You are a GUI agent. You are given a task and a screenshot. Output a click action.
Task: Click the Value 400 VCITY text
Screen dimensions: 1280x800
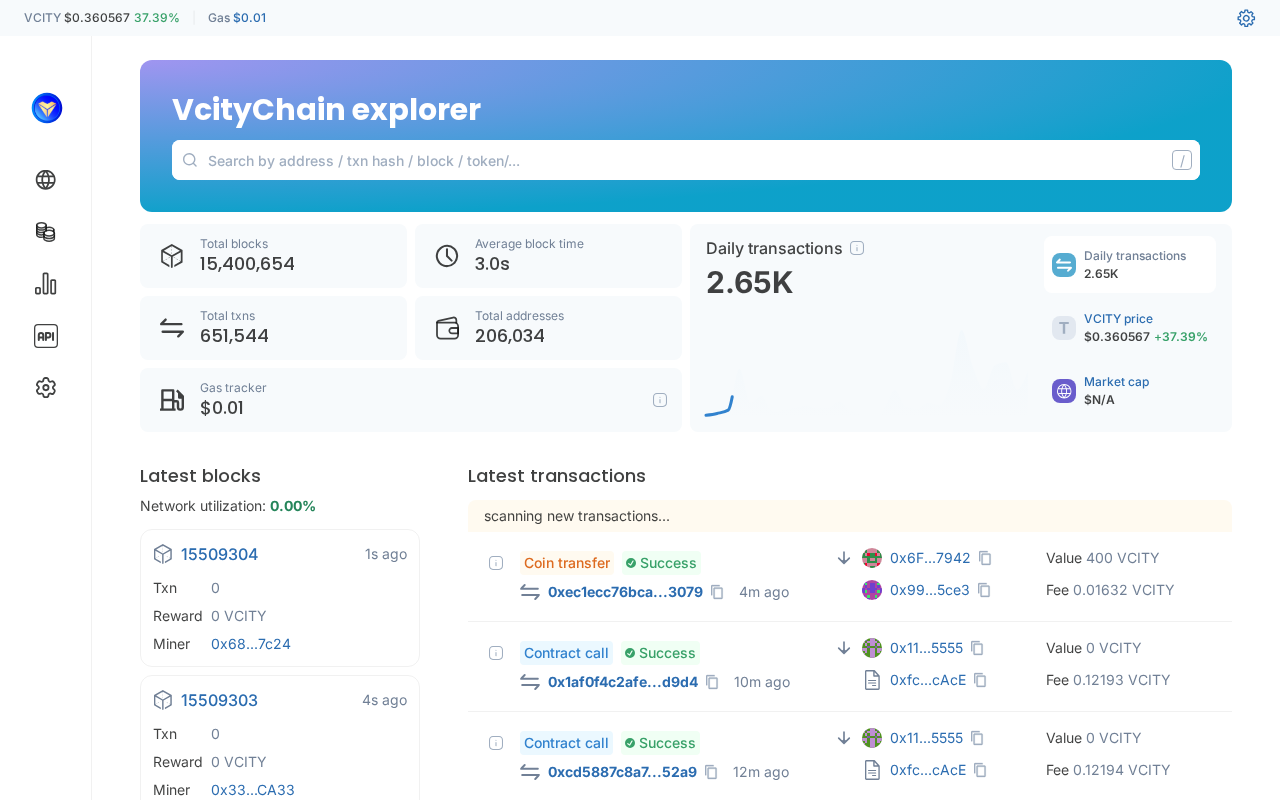coord(1103,558)
